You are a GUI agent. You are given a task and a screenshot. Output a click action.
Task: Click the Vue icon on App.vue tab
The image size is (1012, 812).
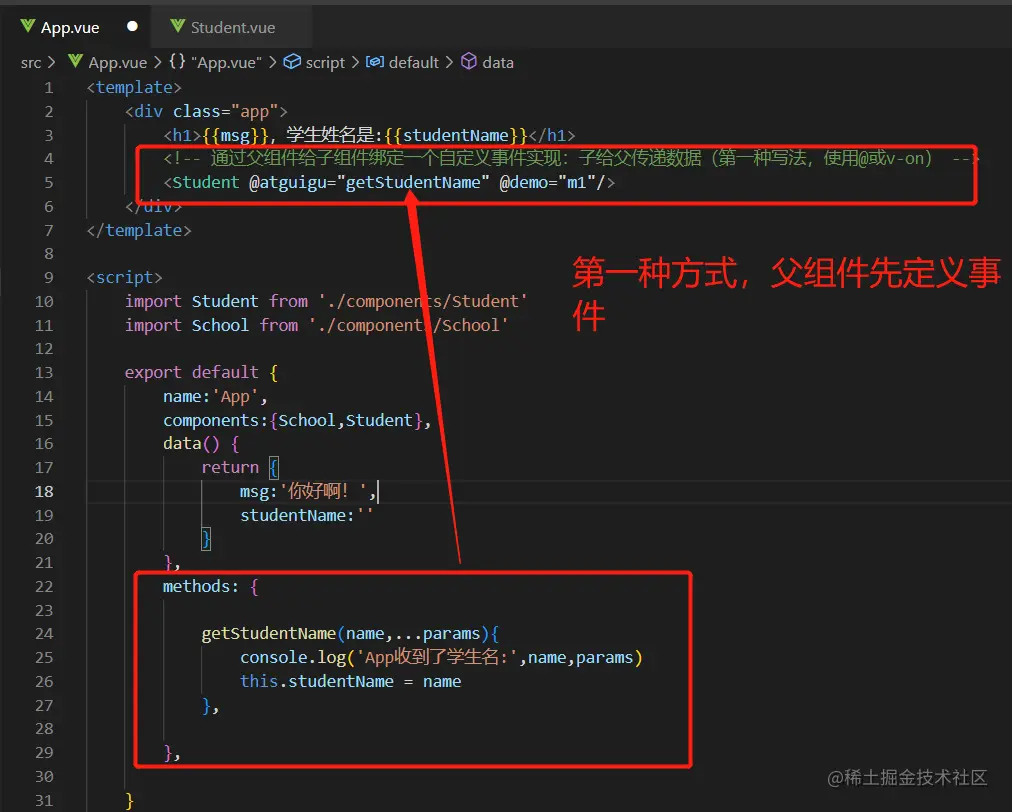coord(28,26)
